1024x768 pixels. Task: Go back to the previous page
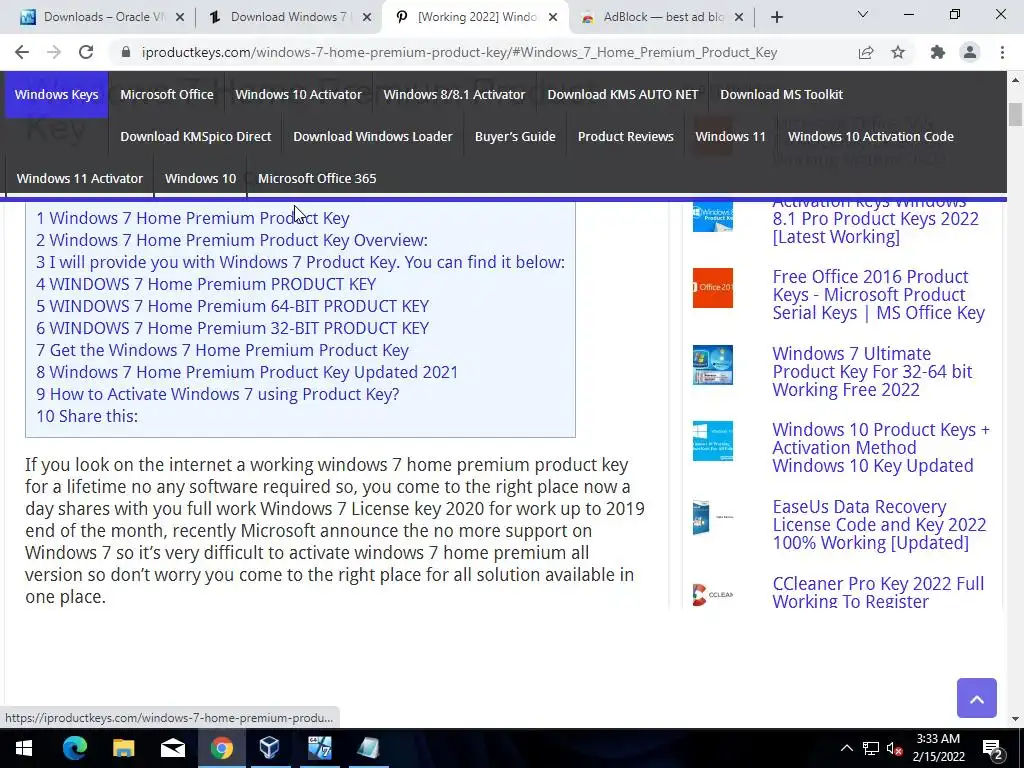click(x=22, y=52)
